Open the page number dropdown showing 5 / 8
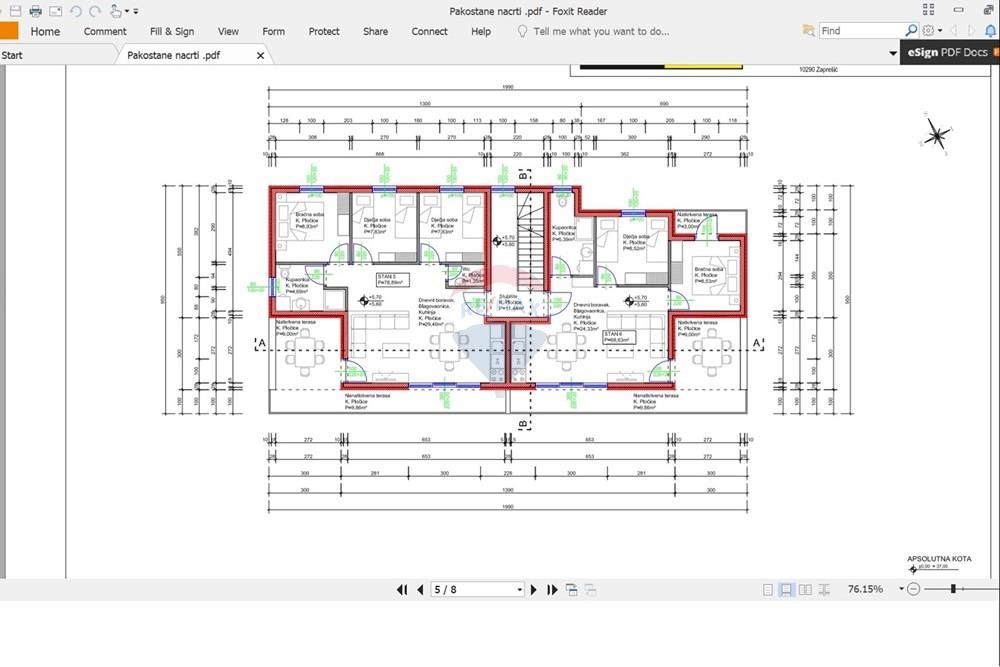Screen dimensions: 1000x667 pos(478,590)
